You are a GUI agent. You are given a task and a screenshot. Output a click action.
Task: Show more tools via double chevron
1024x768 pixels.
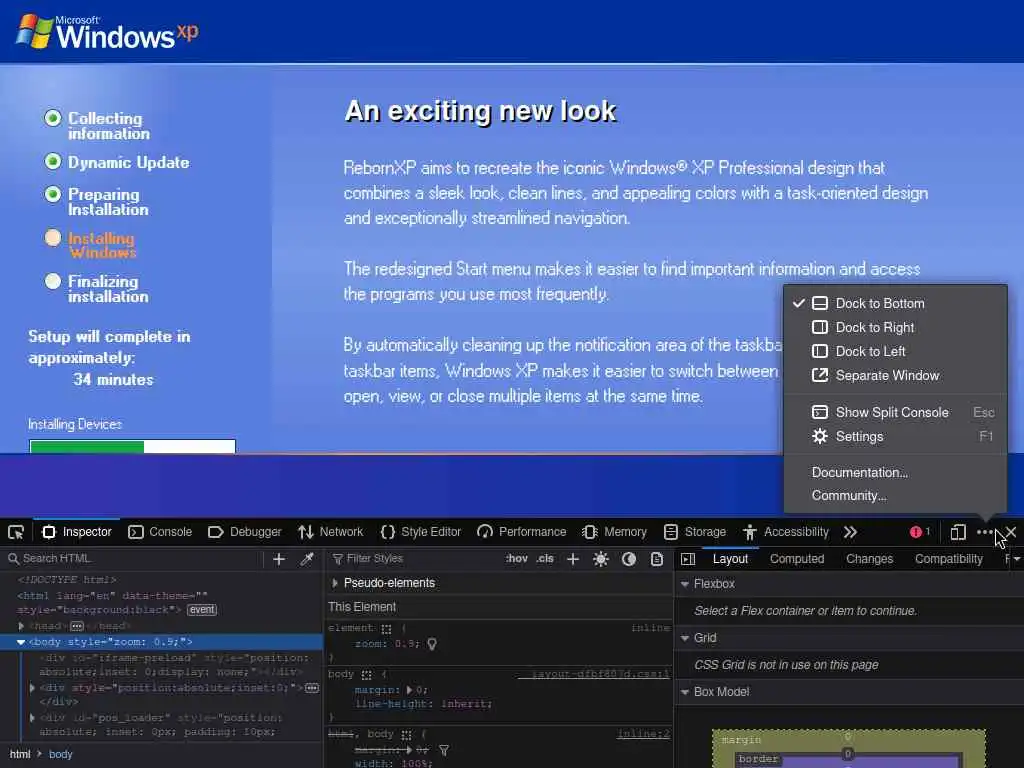[x=850, y=532]
